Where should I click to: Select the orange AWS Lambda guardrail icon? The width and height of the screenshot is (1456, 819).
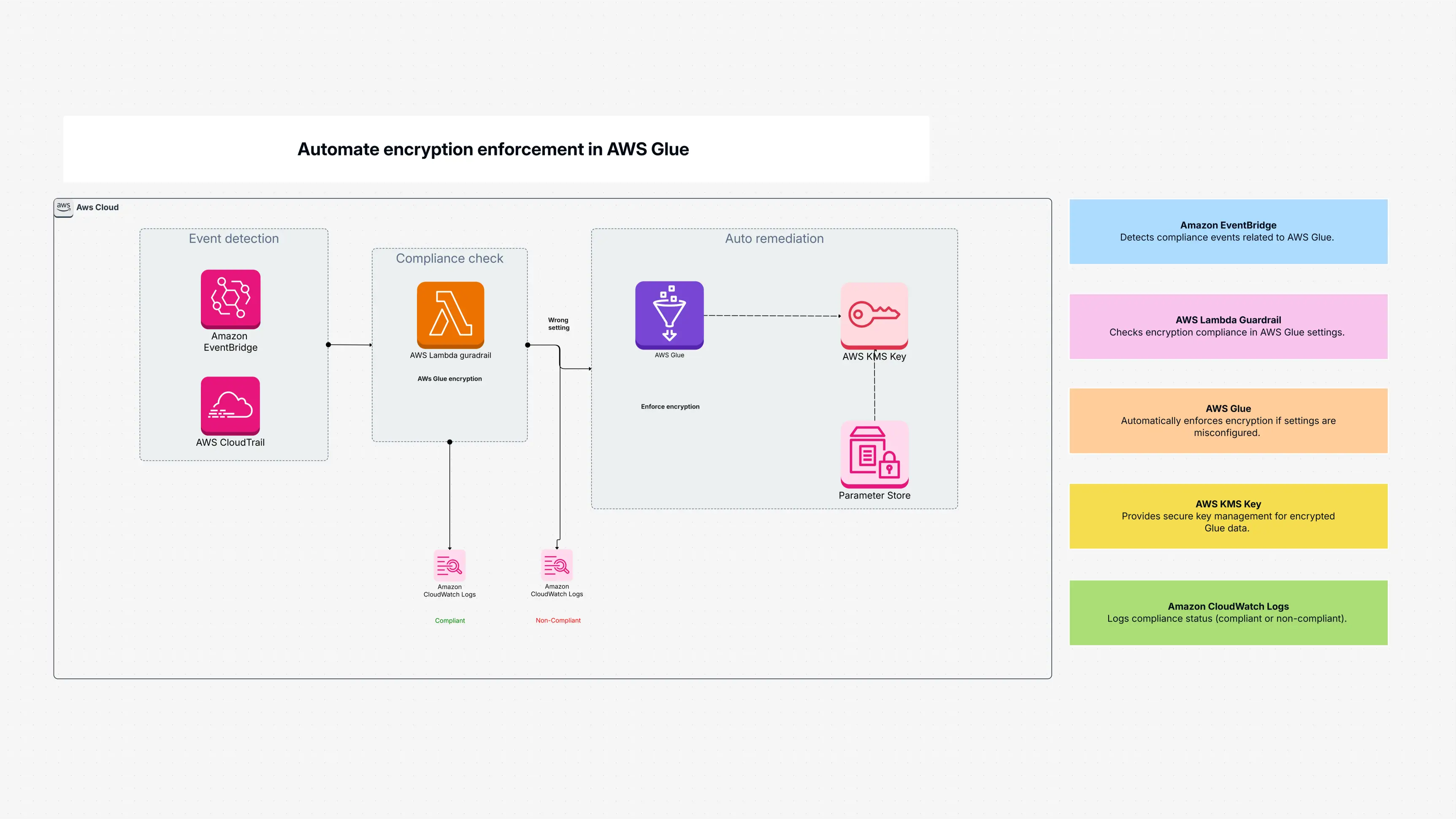pos(450,315)
